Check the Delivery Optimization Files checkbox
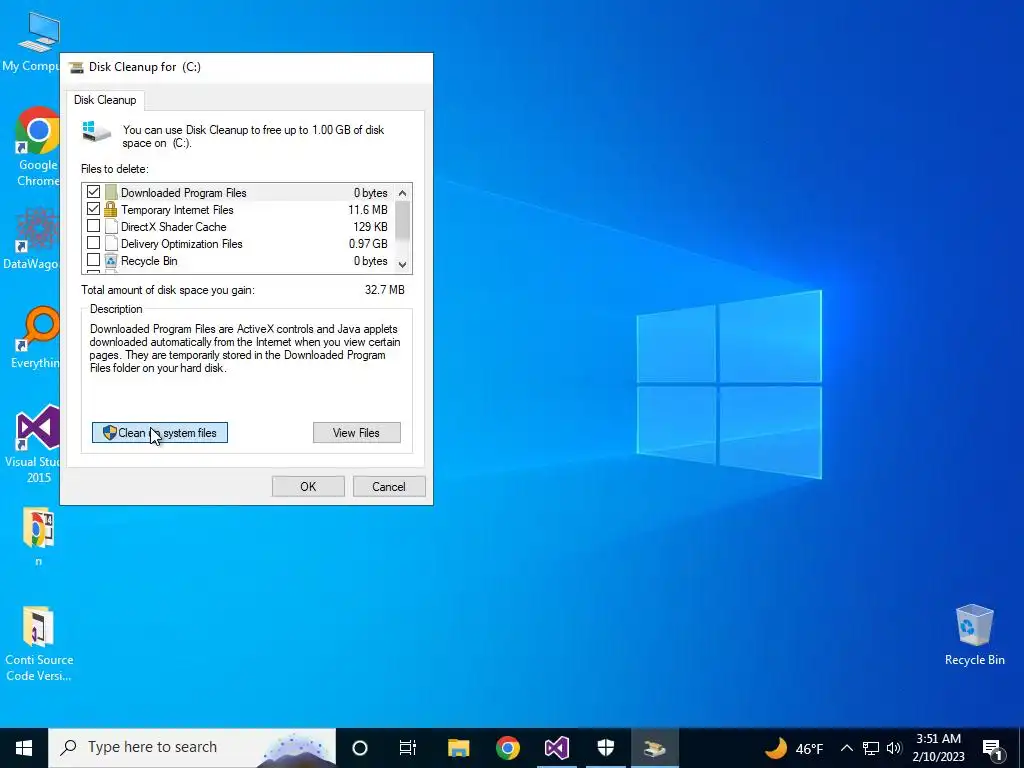1024x768 pixels. coord(93,243)
